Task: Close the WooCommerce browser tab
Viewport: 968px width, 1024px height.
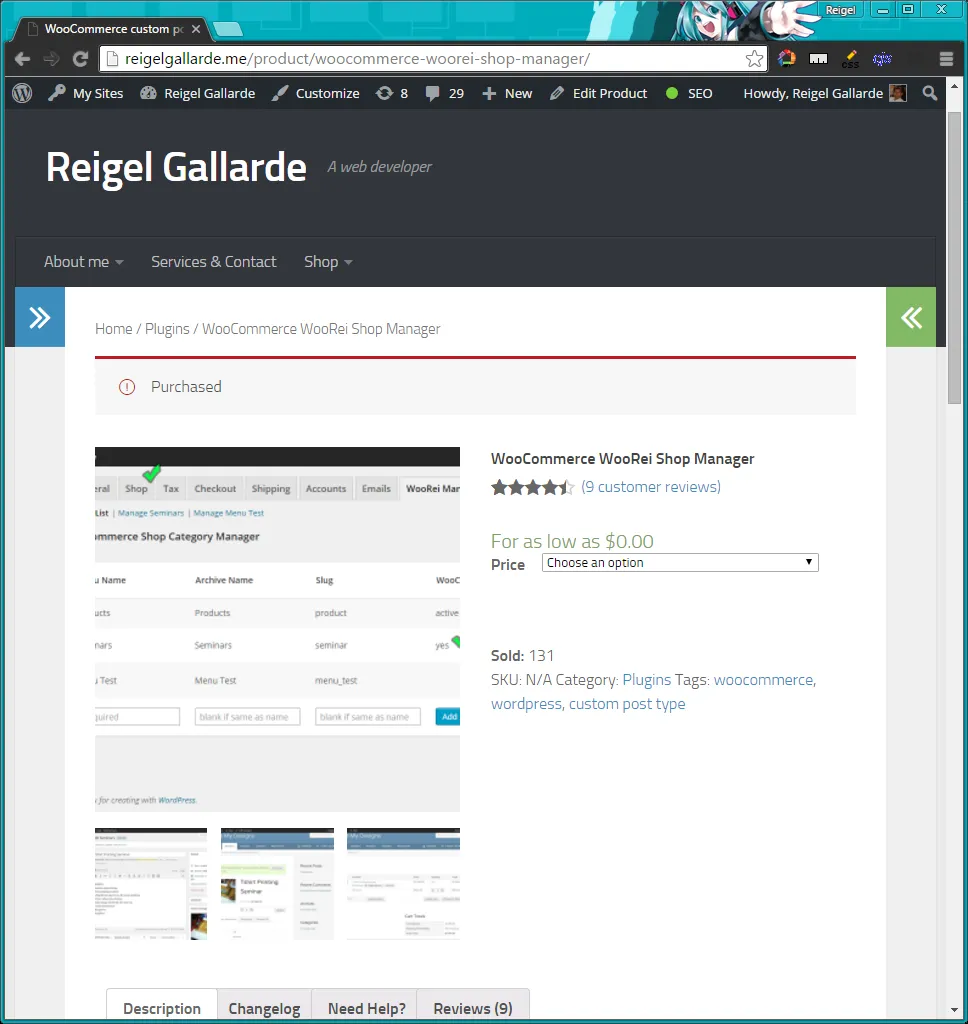Action: 196,29
